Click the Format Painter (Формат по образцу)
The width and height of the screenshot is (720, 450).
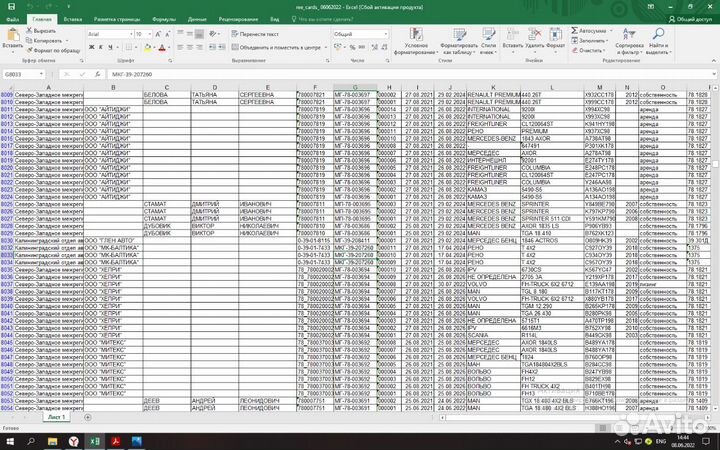click(x=56, y=49)
